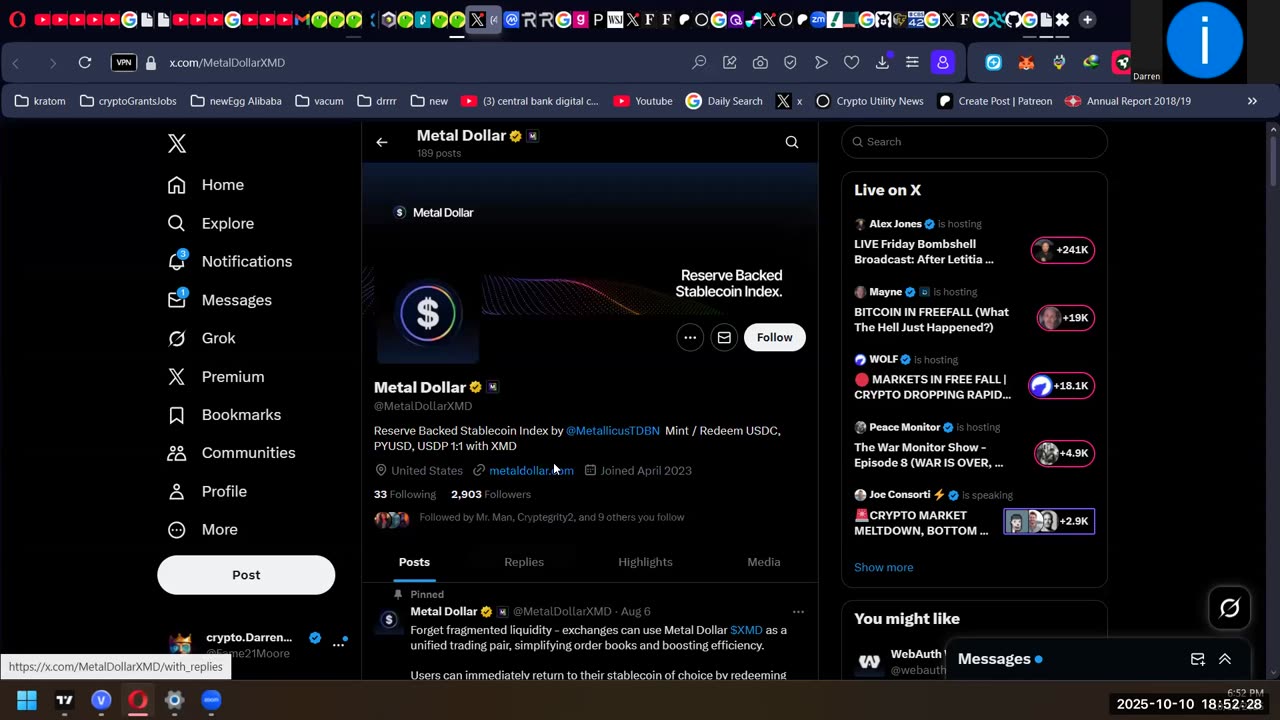Open the Grok floating button
Viewport: 1280px width, 720px height.
1229,607
